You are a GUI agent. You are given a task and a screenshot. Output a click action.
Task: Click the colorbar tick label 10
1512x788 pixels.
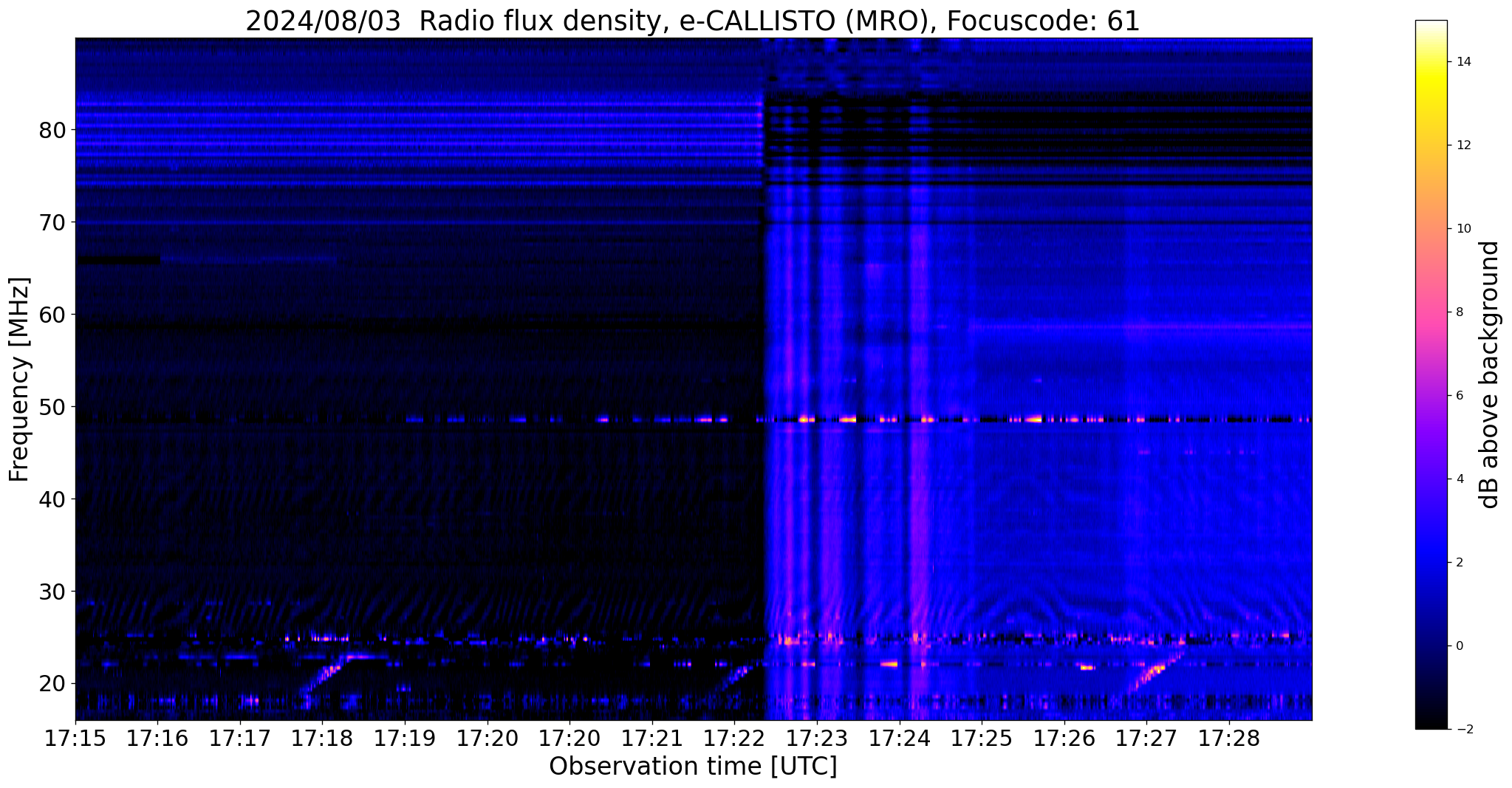1463,229
